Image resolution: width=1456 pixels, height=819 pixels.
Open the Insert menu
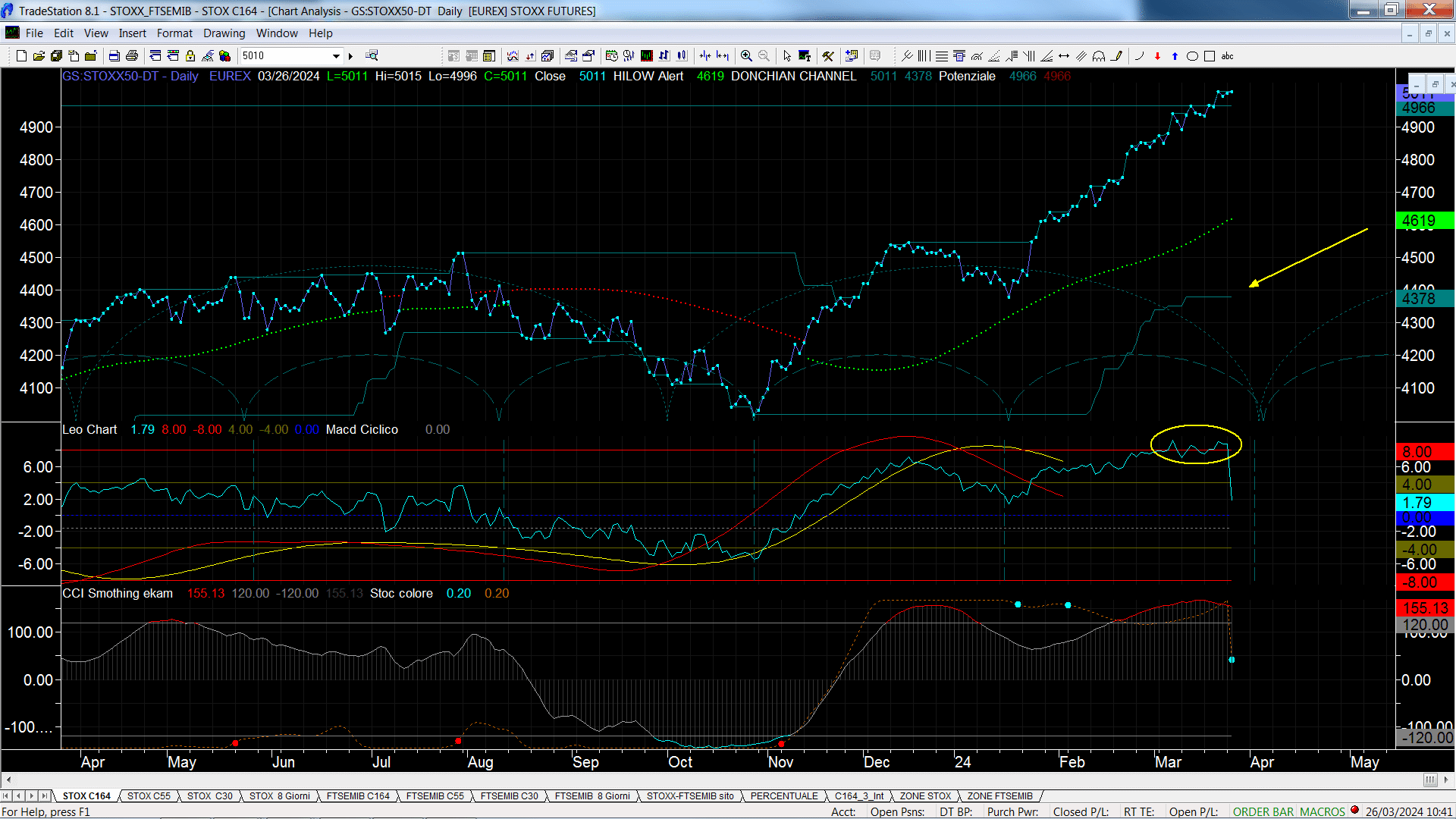point(132,33)
